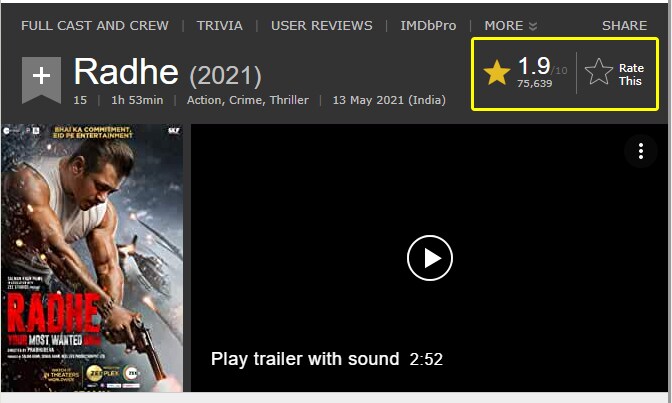Click the Action genre link
The image size is (672, 403).
click(x=204, y=100)
